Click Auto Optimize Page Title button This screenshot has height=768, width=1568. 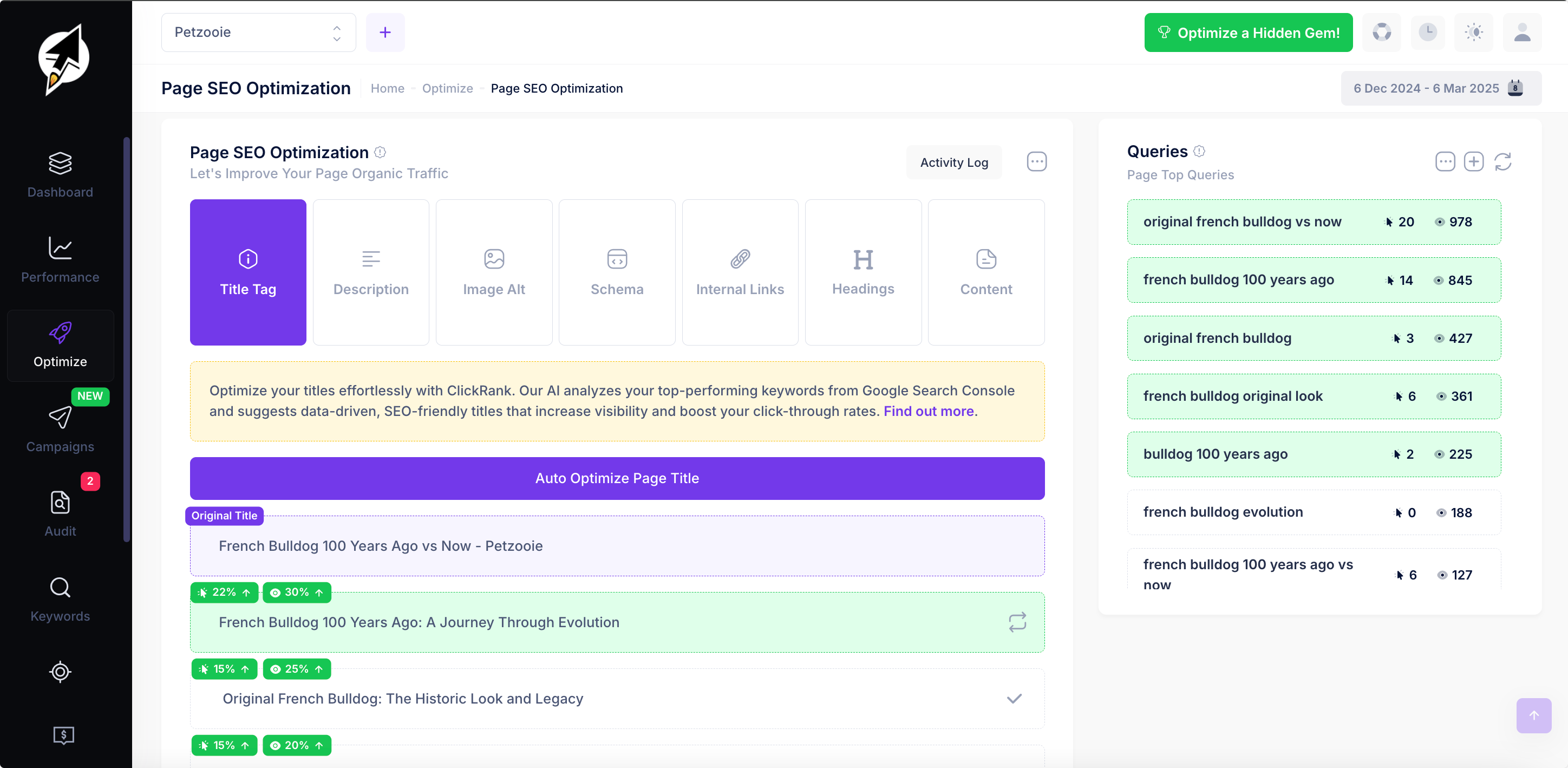pyautogui.click(x=617, y=478)
